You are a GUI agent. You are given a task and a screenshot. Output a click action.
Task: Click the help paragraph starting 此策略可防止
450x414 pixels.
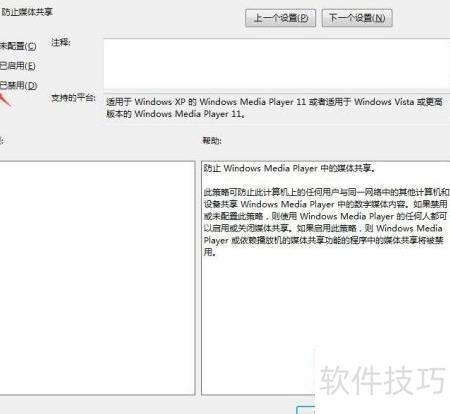pyautogui.click(x=326, y=222)
